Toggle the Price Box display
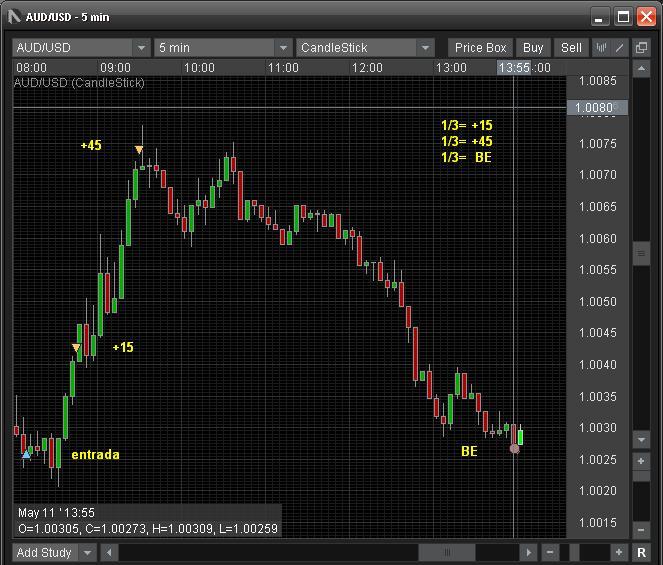663x565 pixels. (x=480, y=48)
